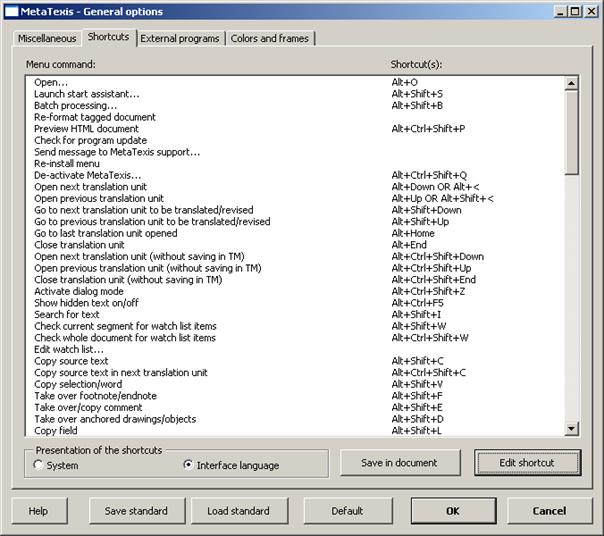Click the Save standard button
This screenshot has height=536, width=604.
point(136,511)
